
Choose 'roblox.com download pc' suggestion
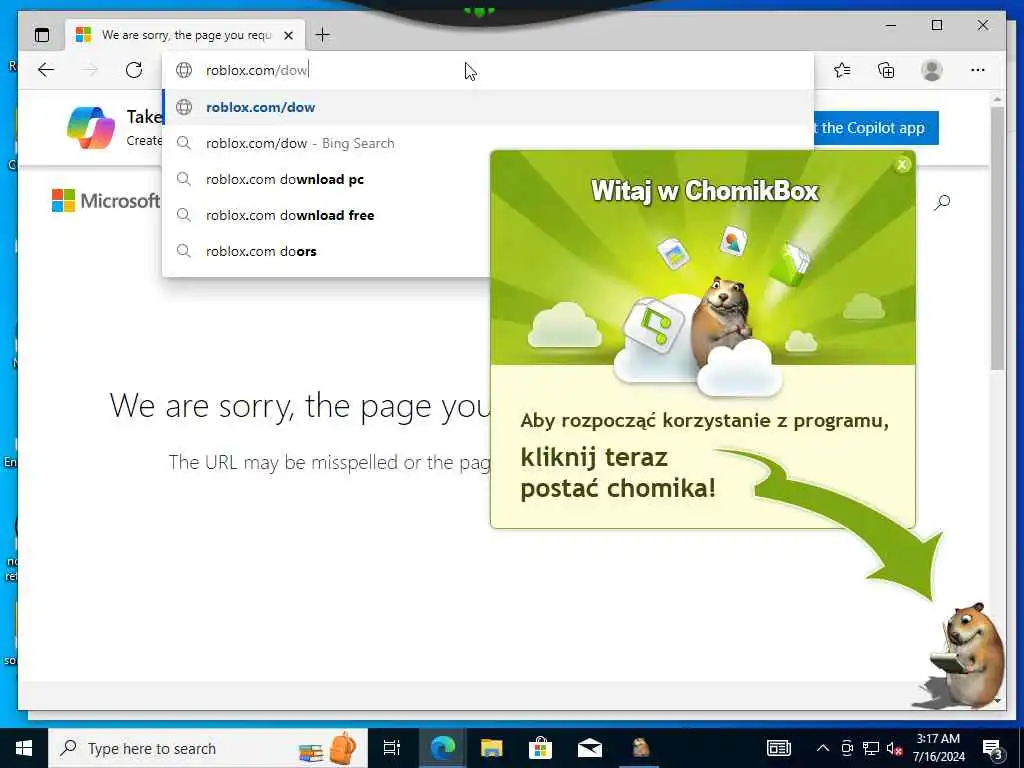[x=325, y=179]
